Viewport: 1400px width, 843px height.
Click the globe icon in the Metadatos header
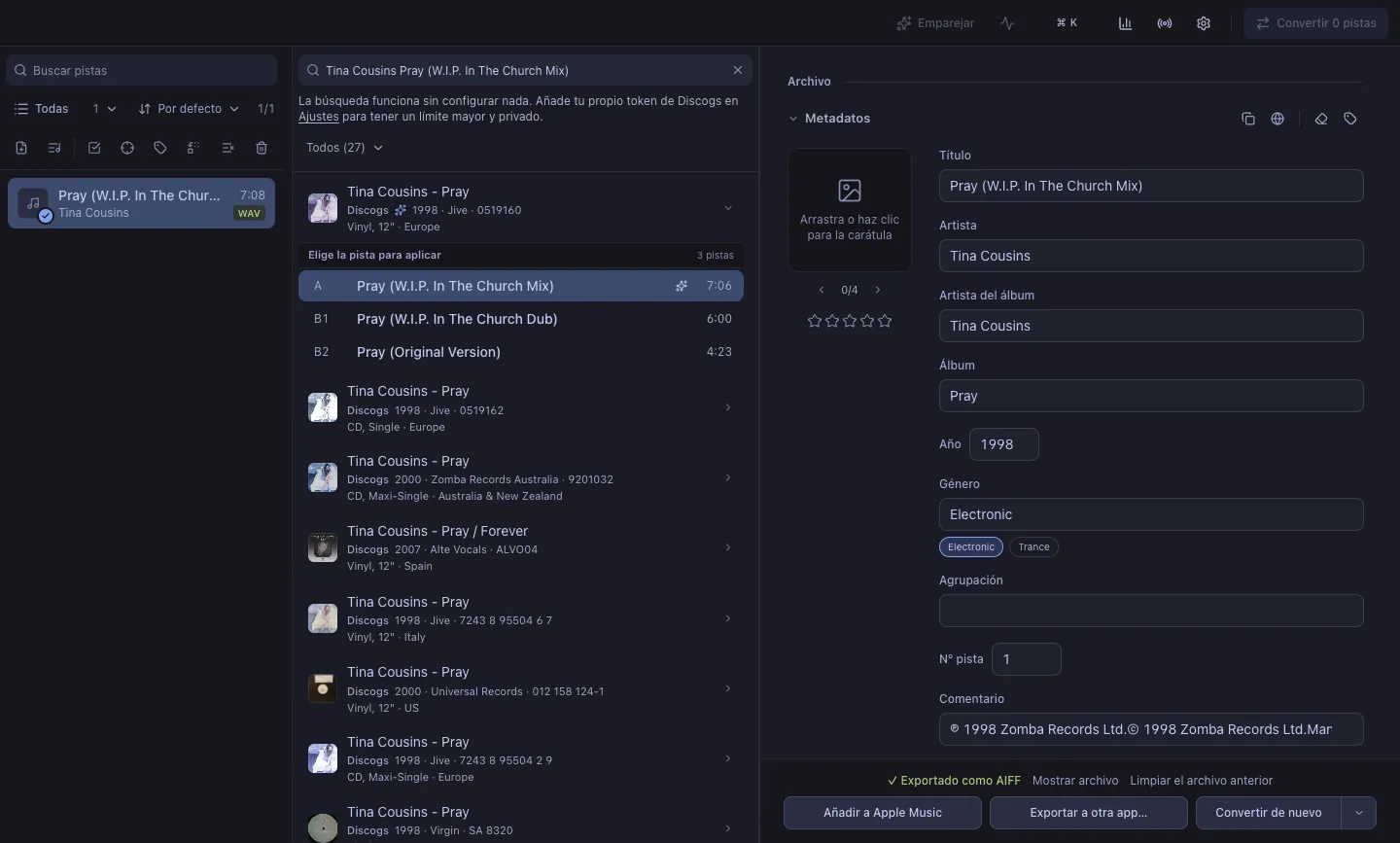pyautogui.click(x=1277, y=119)
